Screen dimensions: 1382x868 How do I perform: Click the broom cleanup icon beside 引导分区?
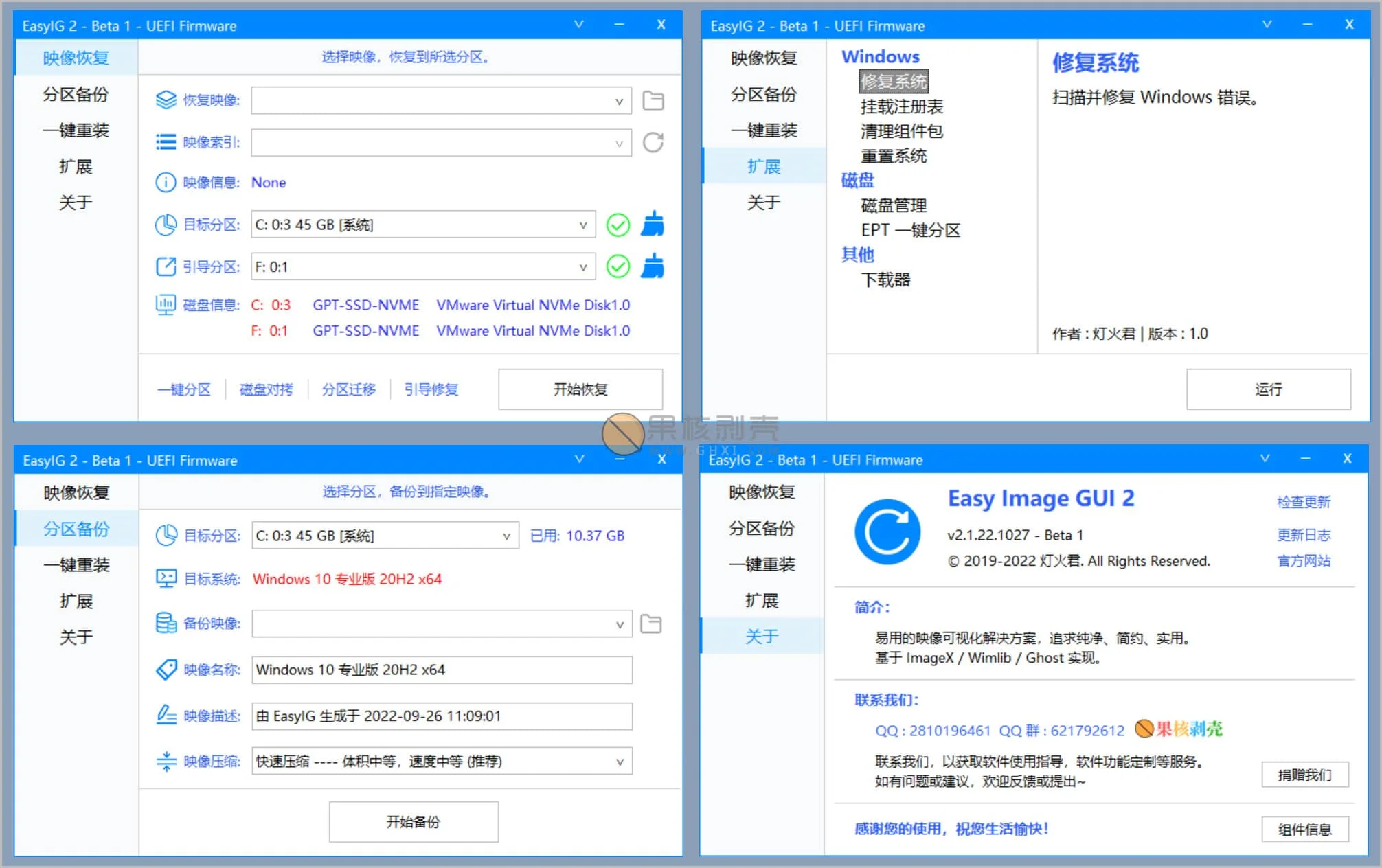tap(652, 266)
